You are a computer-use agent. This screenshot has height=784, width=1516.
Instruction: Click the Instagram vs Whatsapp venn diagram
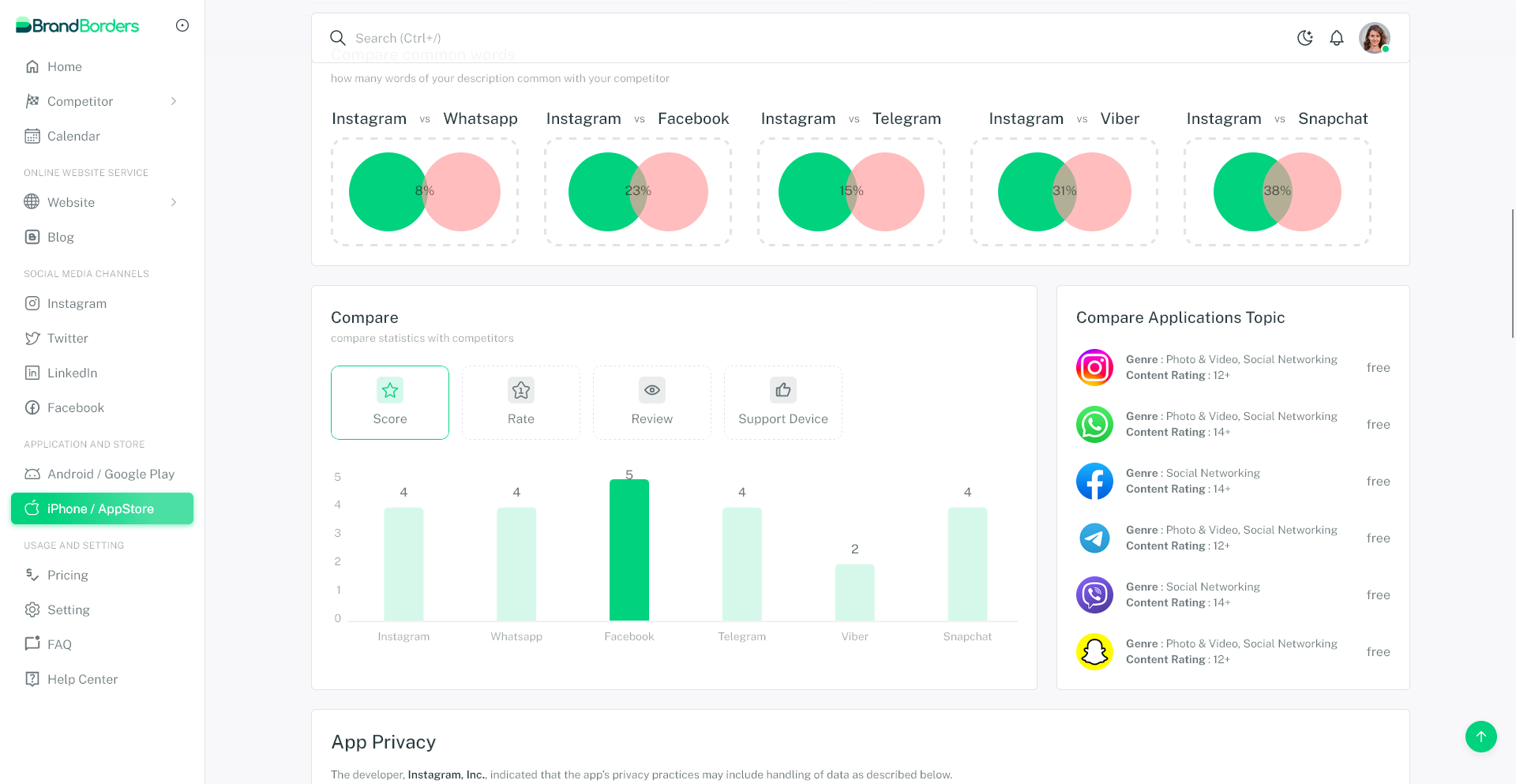click(x=425, y=192)
